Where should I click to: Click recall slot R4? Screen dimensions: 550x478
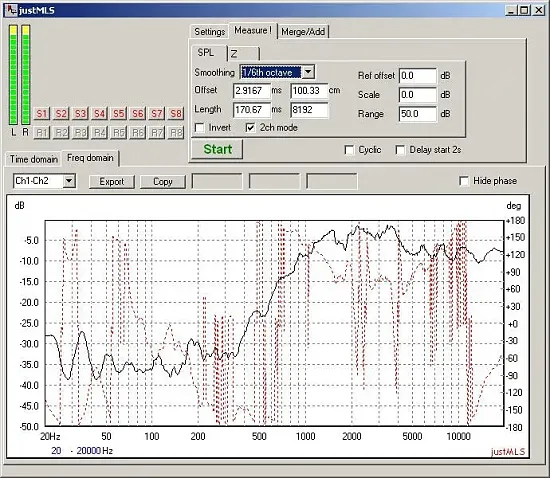coord(99,133)
